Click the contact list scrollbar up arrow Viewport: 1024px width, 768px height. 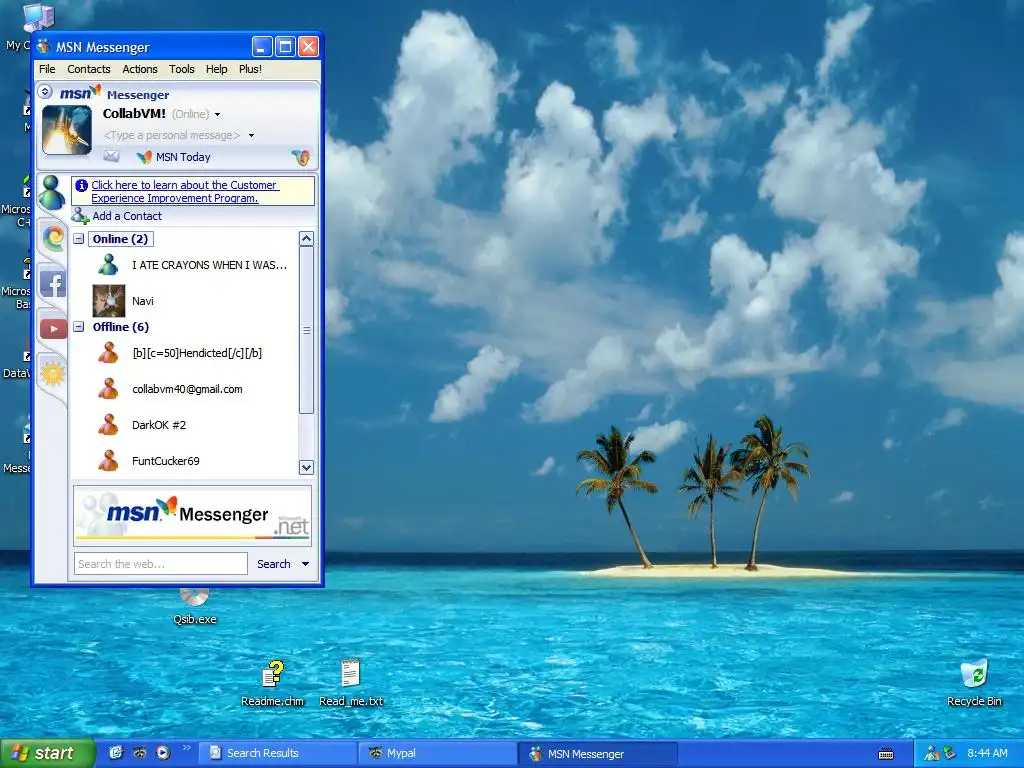tap(306, 238)
